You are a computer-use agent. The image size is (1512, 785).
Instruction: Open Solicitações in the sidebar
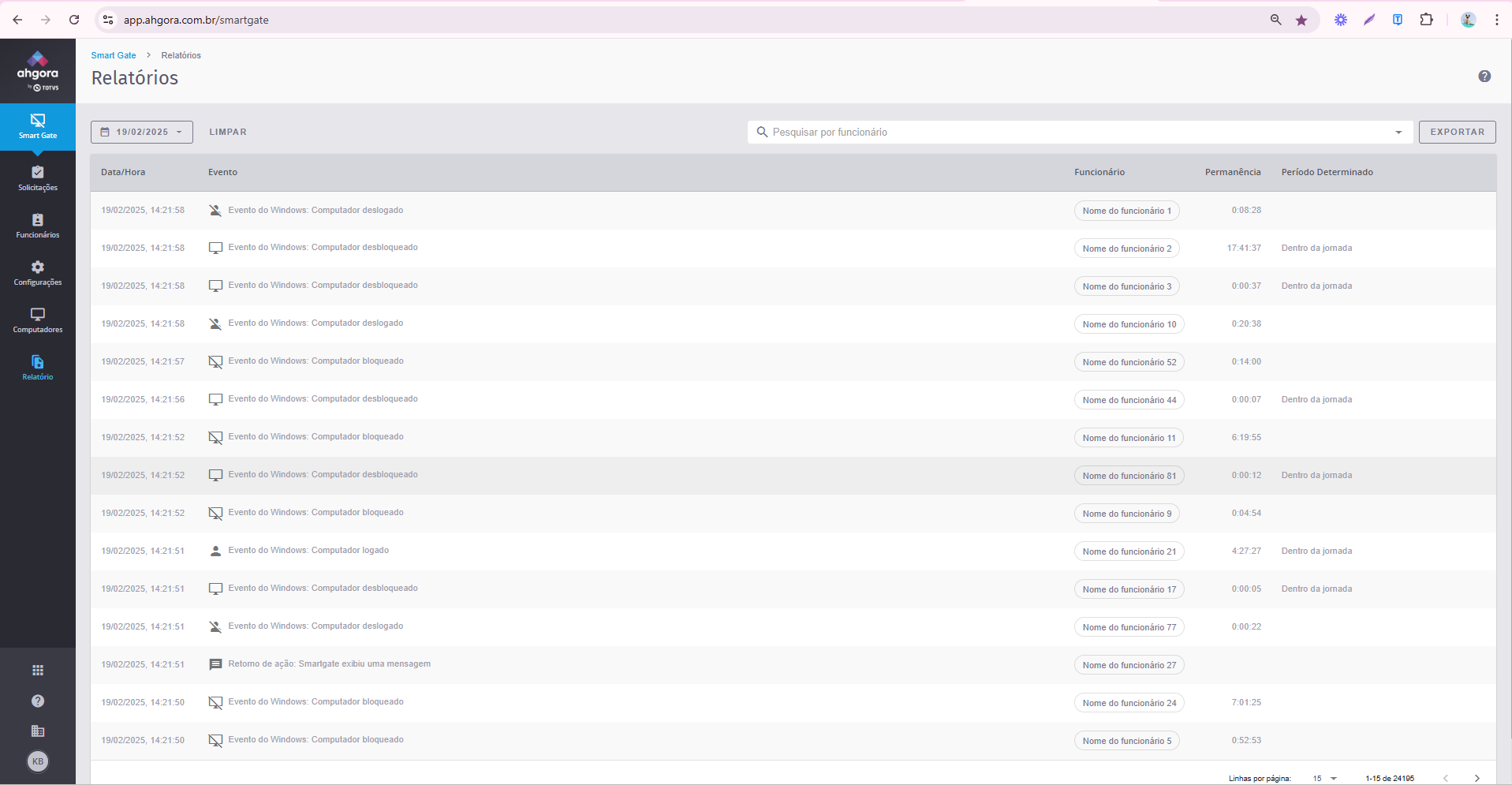click(38, 178)
